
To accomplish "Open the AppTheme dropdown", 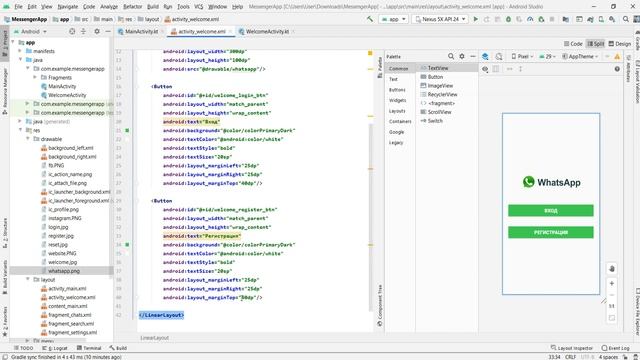I will (580, 56).
